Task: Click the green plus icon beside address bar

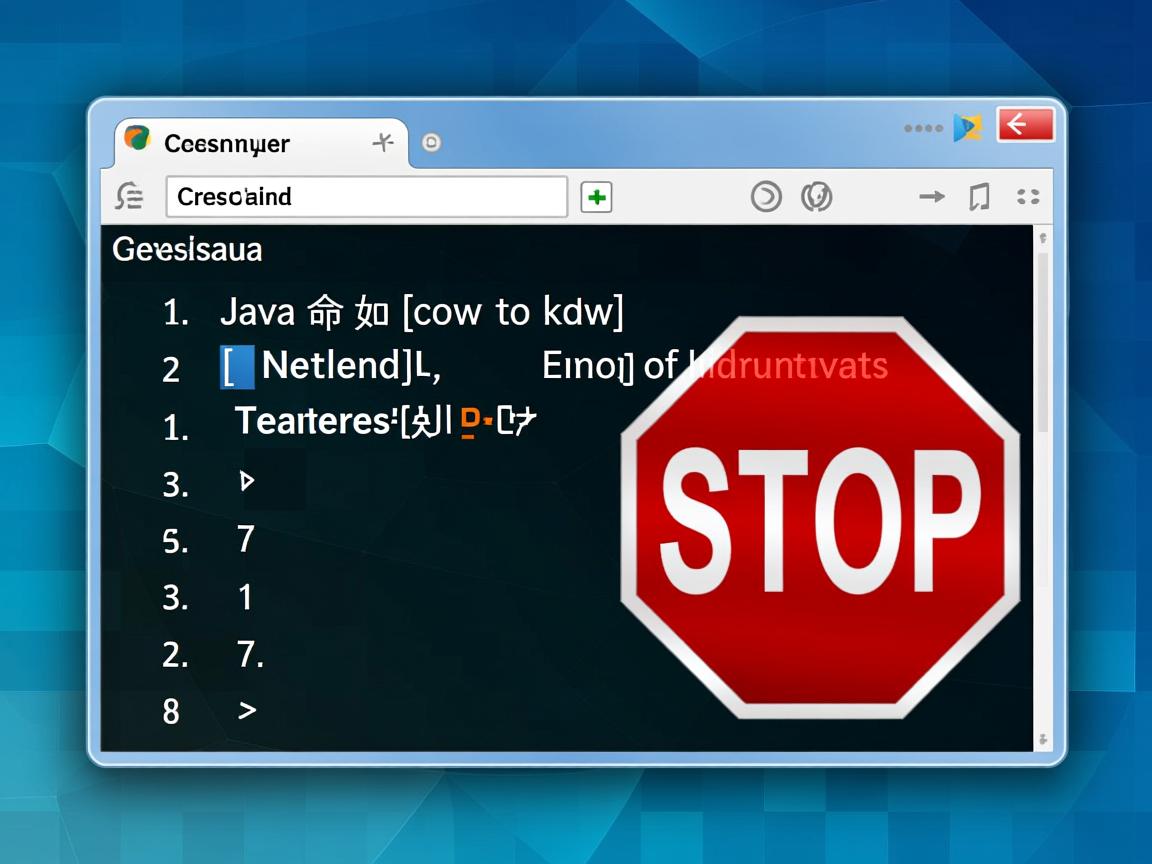Action: [596, 197]
